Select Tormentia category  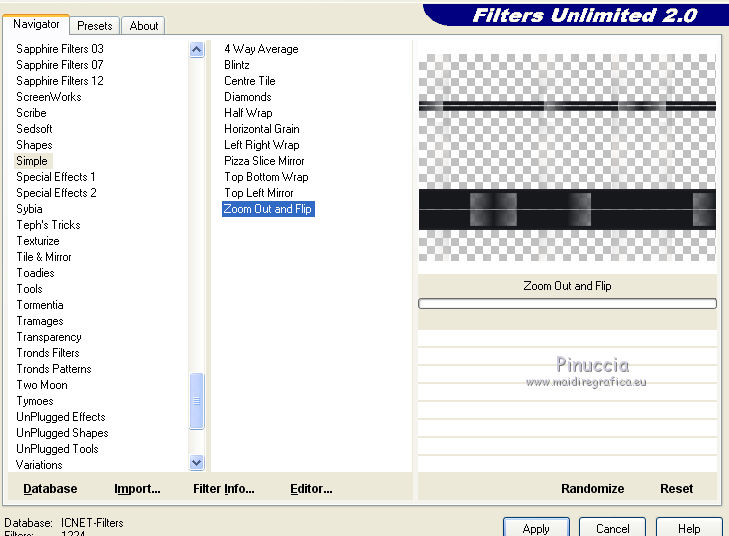pos(40,305)
